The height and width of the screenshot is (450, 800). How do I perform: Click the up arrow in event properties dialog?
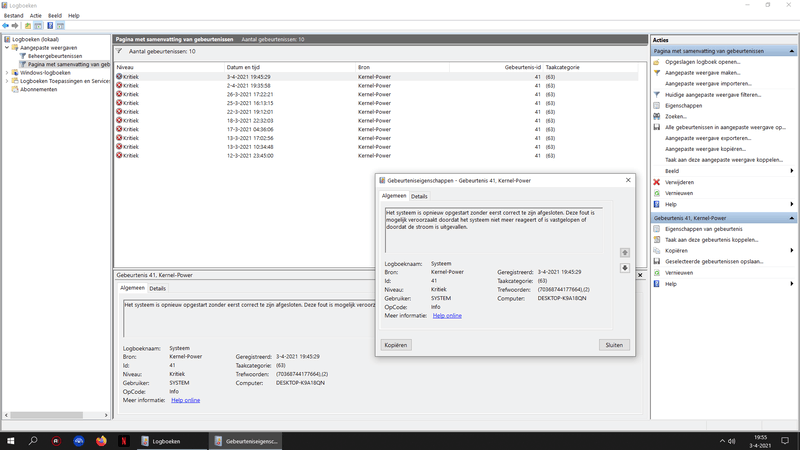point(624,253)
